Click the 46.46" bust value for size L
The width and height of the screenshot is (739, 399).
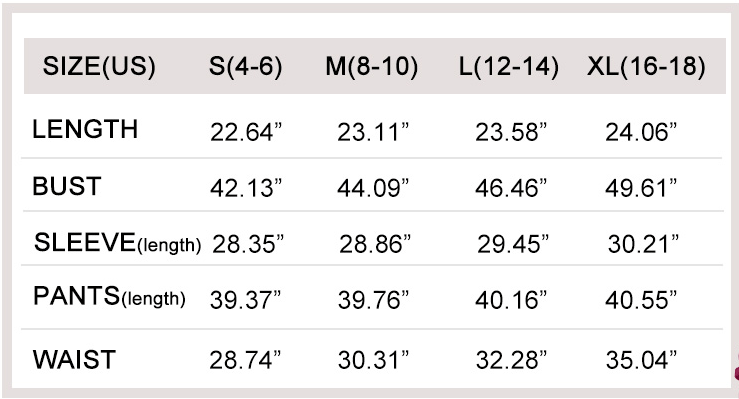pyautogui.click(x=511, y=188)
